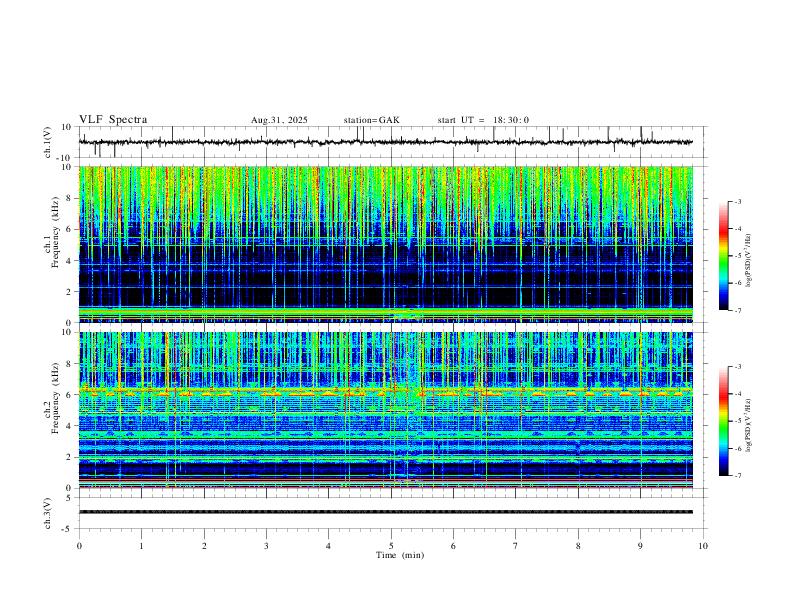Click the time axis tick label "3"

pos(266,546)
